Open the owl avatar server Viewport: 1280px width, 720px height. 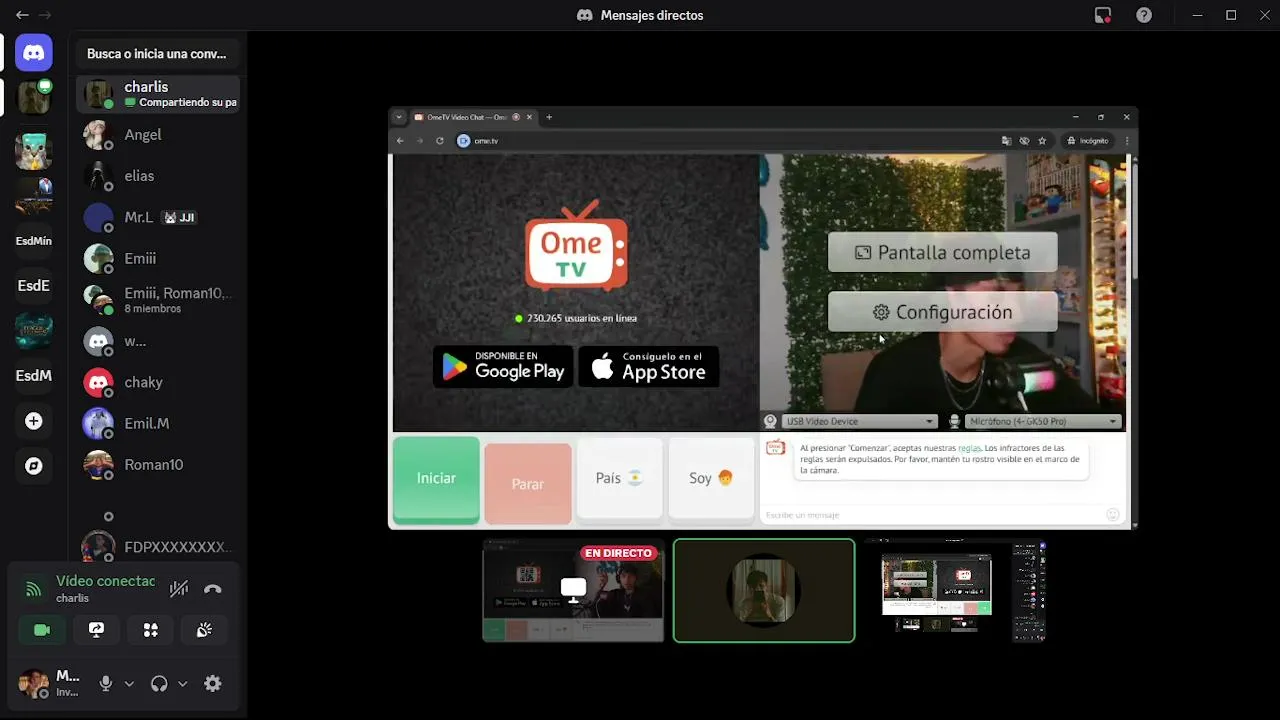coord(34,151)
